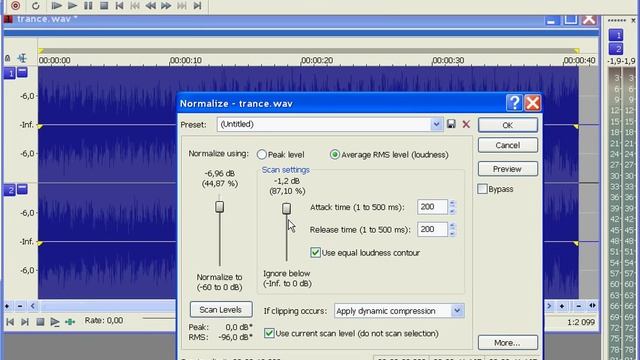Click the Record button in main toolbar

(x=16, y=6)
